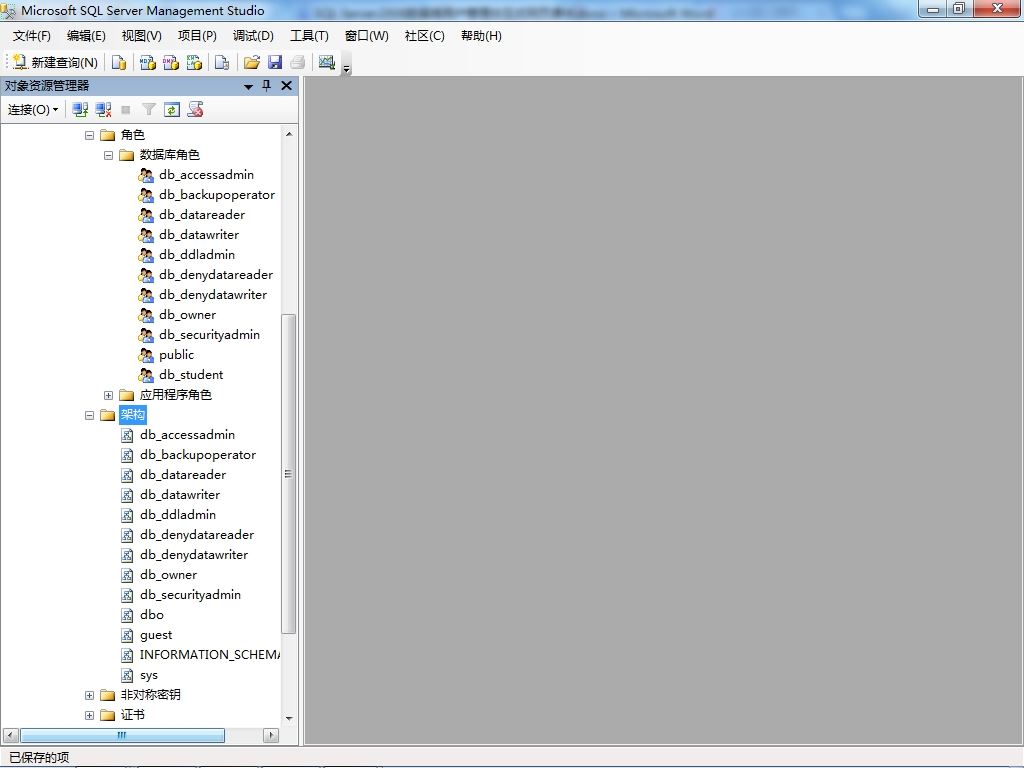Open the 视图(V) menu
Viewport: 1024px width, 768px height.
[142, 36]
